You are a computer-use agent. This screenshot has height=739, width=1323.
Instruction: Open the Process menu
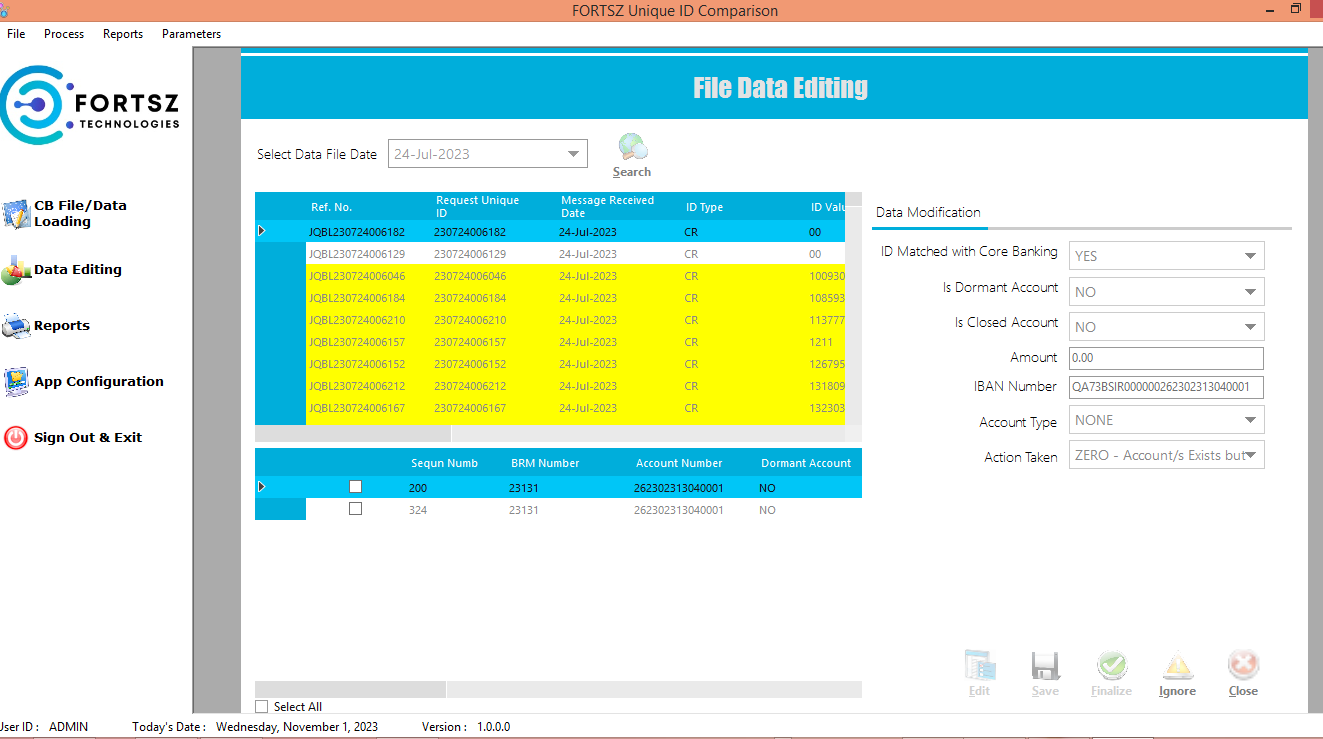pyautogui.click(x=64, y=34)
